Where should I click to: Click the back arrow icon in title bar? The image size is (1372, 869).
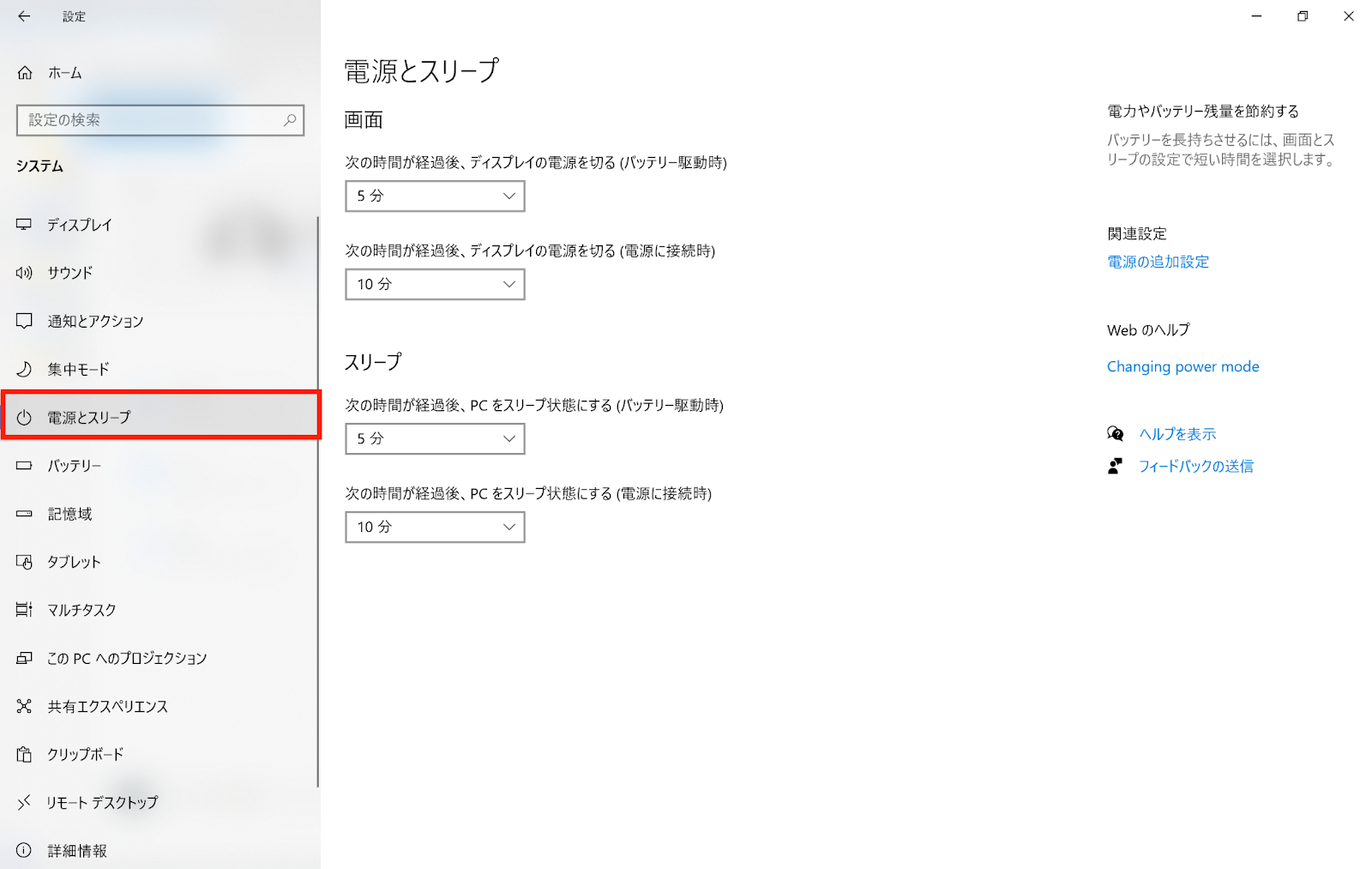coord(24,15)
